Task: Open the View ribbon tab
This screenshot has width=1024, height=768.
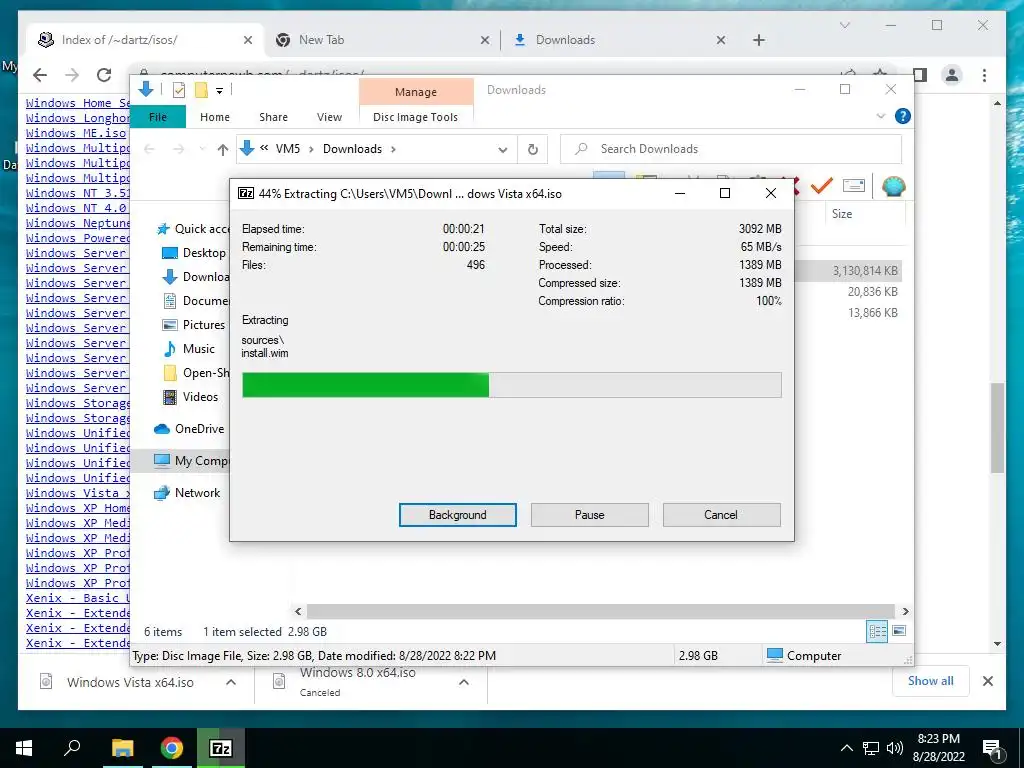Action: (x=329, y=117)
